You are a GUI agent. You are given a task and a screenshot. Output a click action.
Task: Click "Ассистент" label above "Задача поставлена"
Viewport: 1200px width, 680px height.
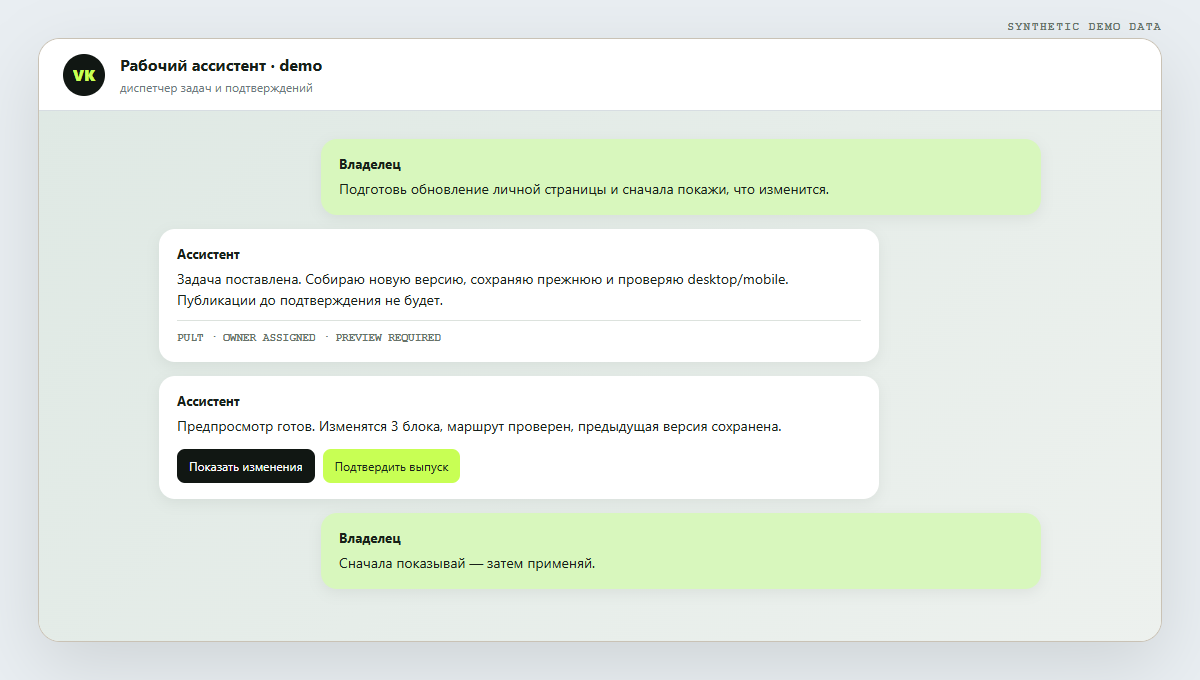(x=208, y=254)
